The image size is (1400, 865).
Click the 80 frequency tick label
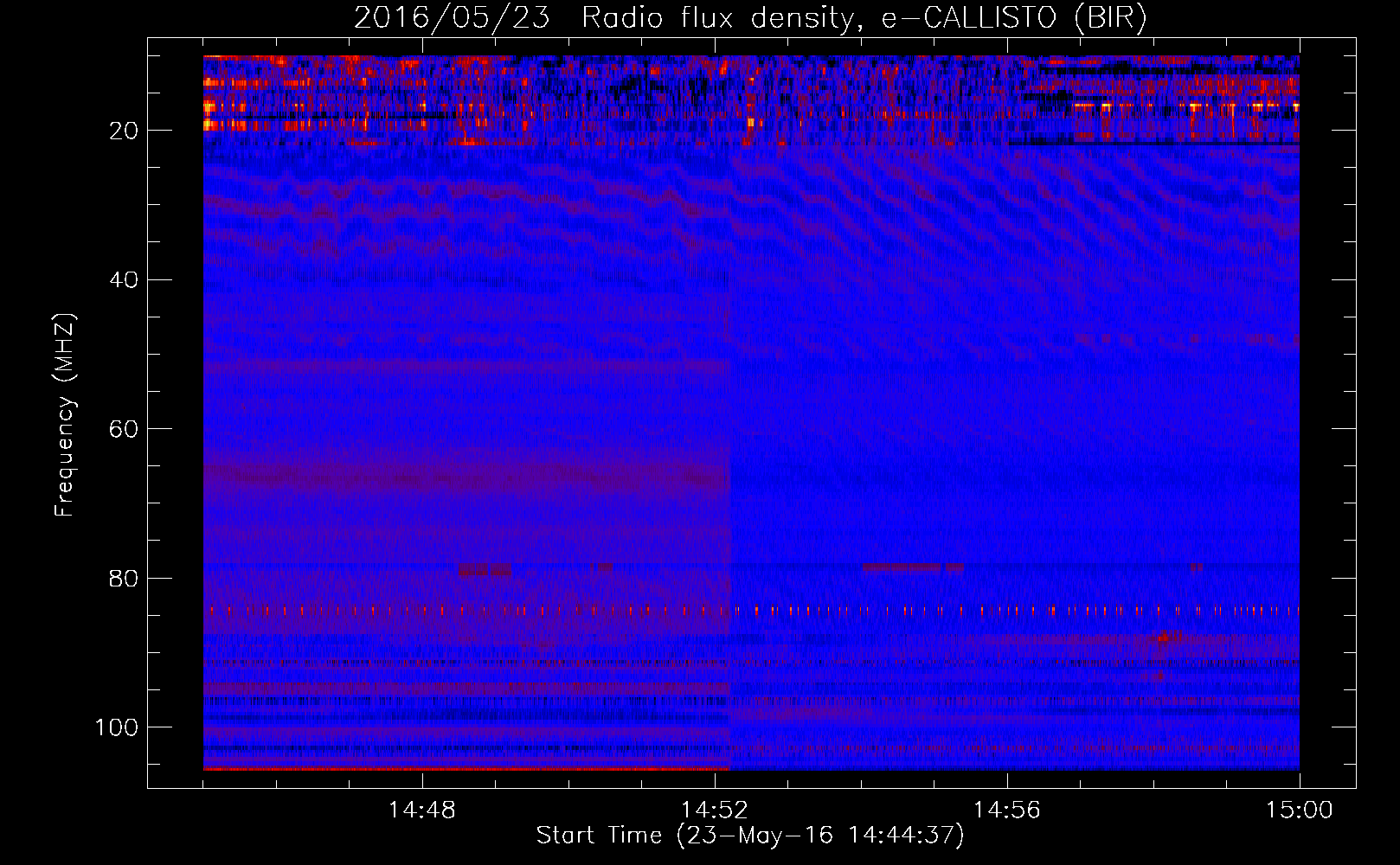125,578
